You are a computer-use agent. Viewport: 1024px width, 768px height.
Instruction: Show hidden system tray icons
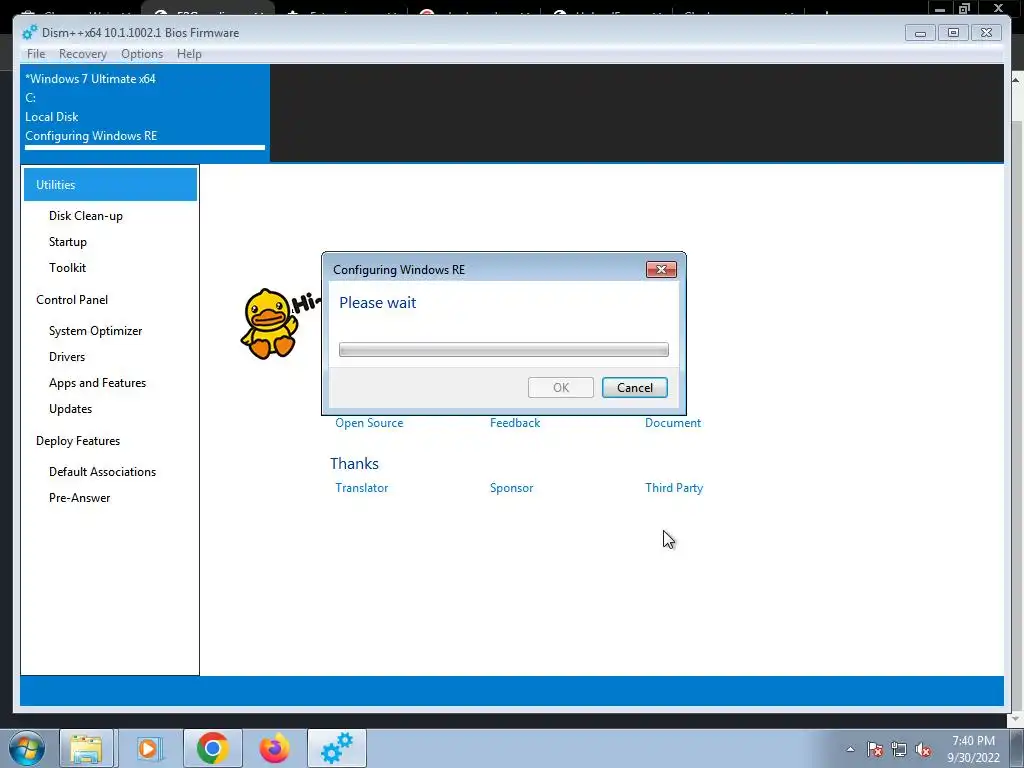[x=850, y=749]
